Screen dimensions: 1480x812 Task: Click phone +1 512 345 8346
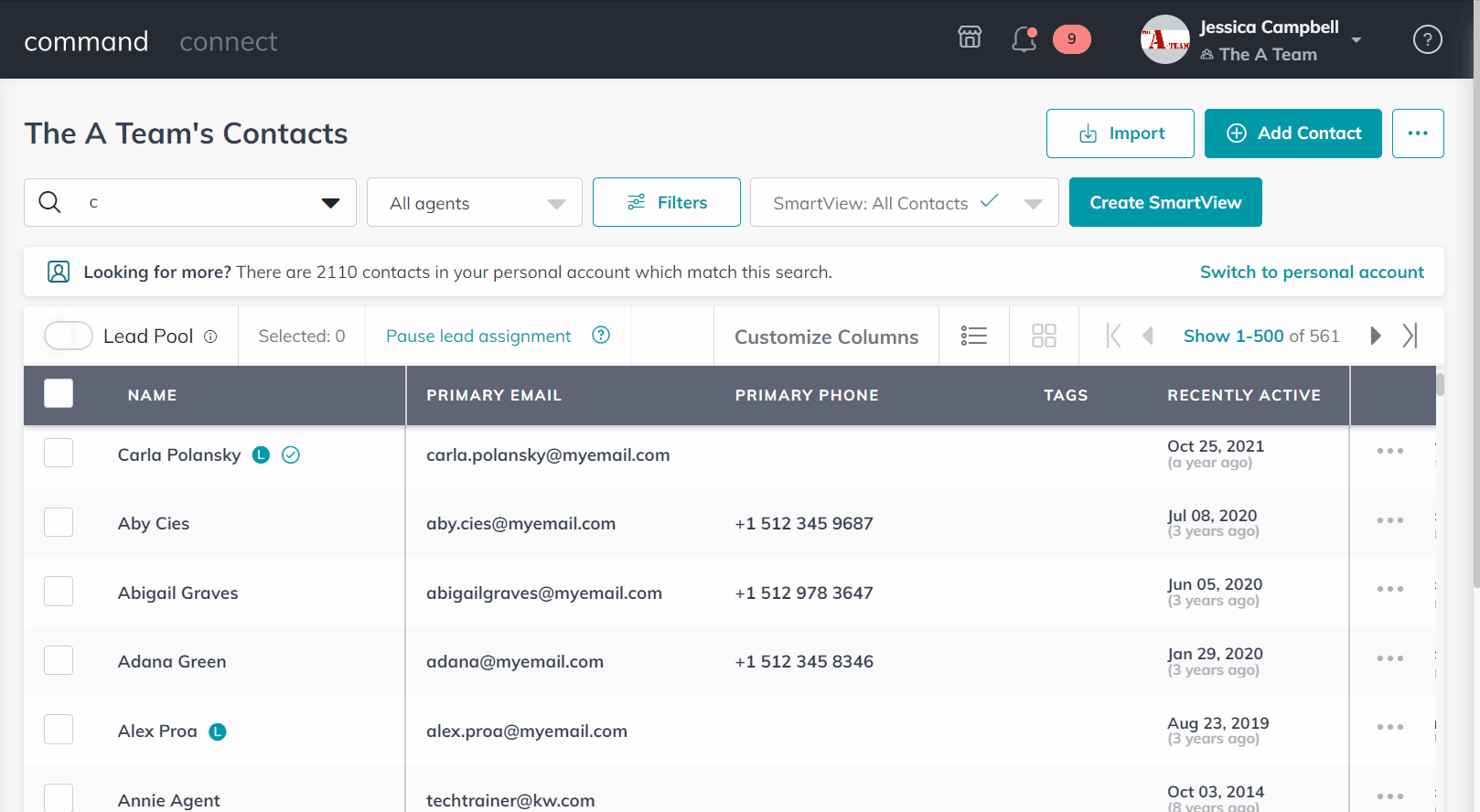pyautogui.click(x=804, y=661)
